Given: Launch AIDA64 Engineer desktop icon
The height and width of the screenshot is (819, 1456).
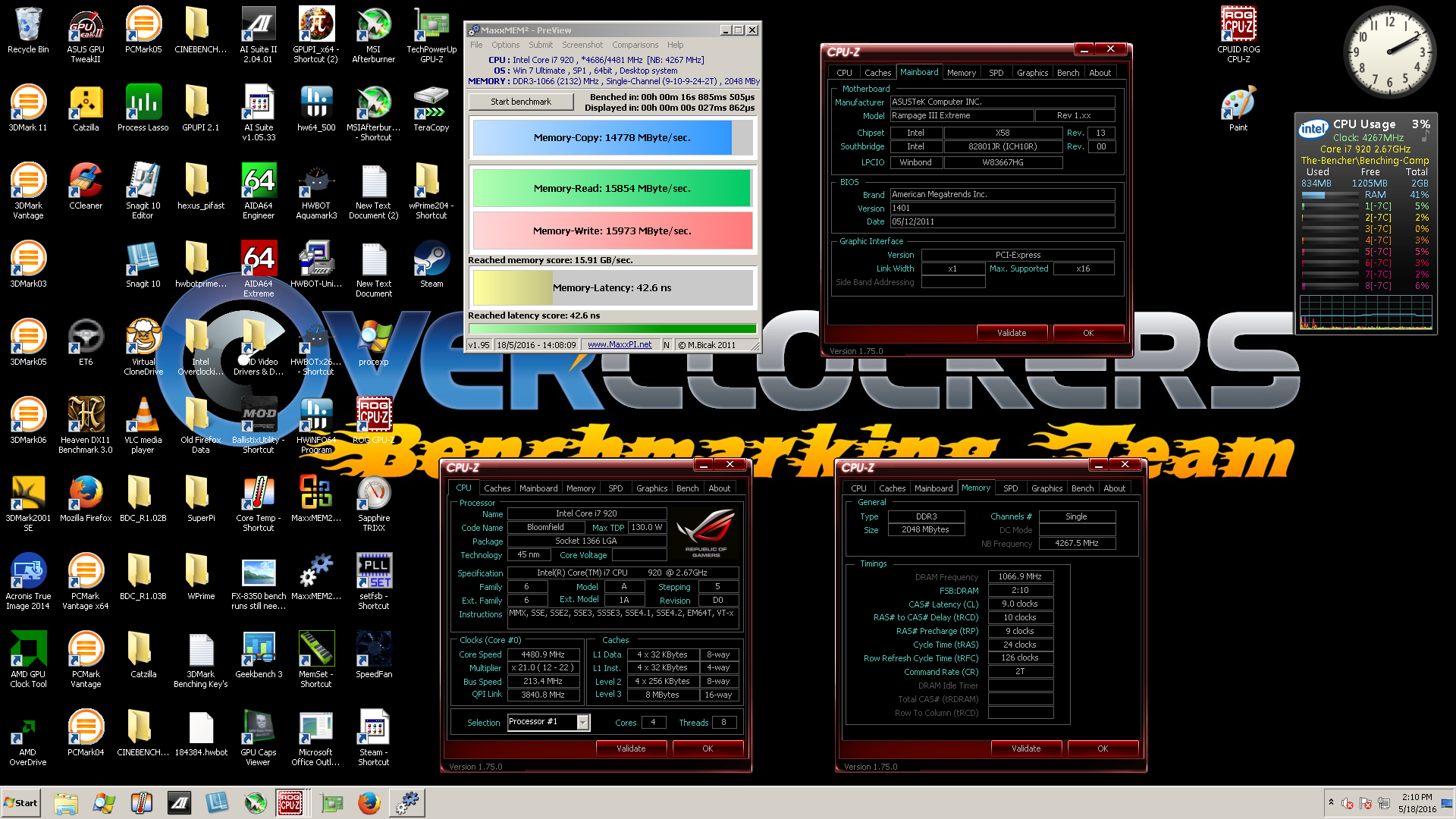Looking at the screenshot, I should tap(259, 191).
